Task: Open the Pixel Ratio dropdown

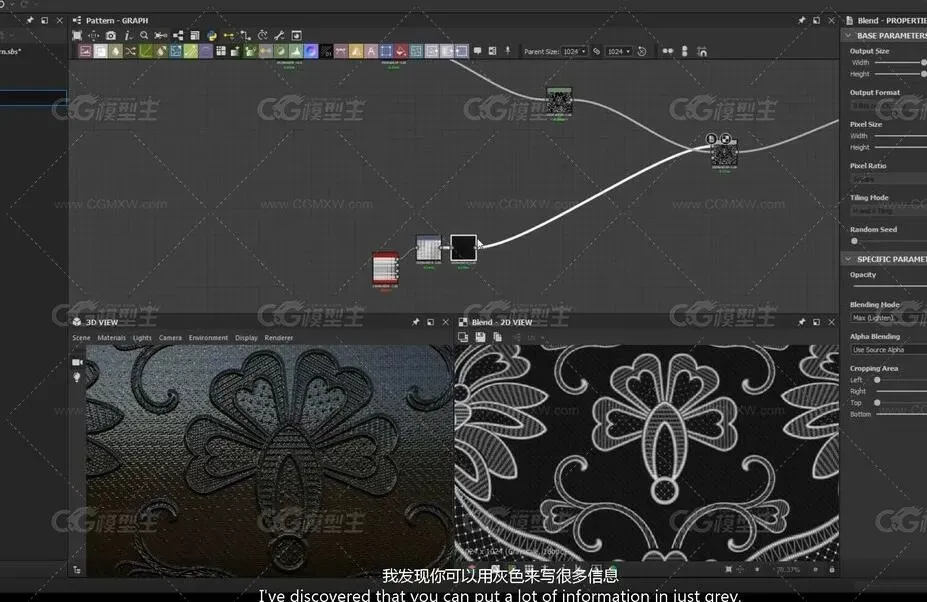Action: click(889, 179)
